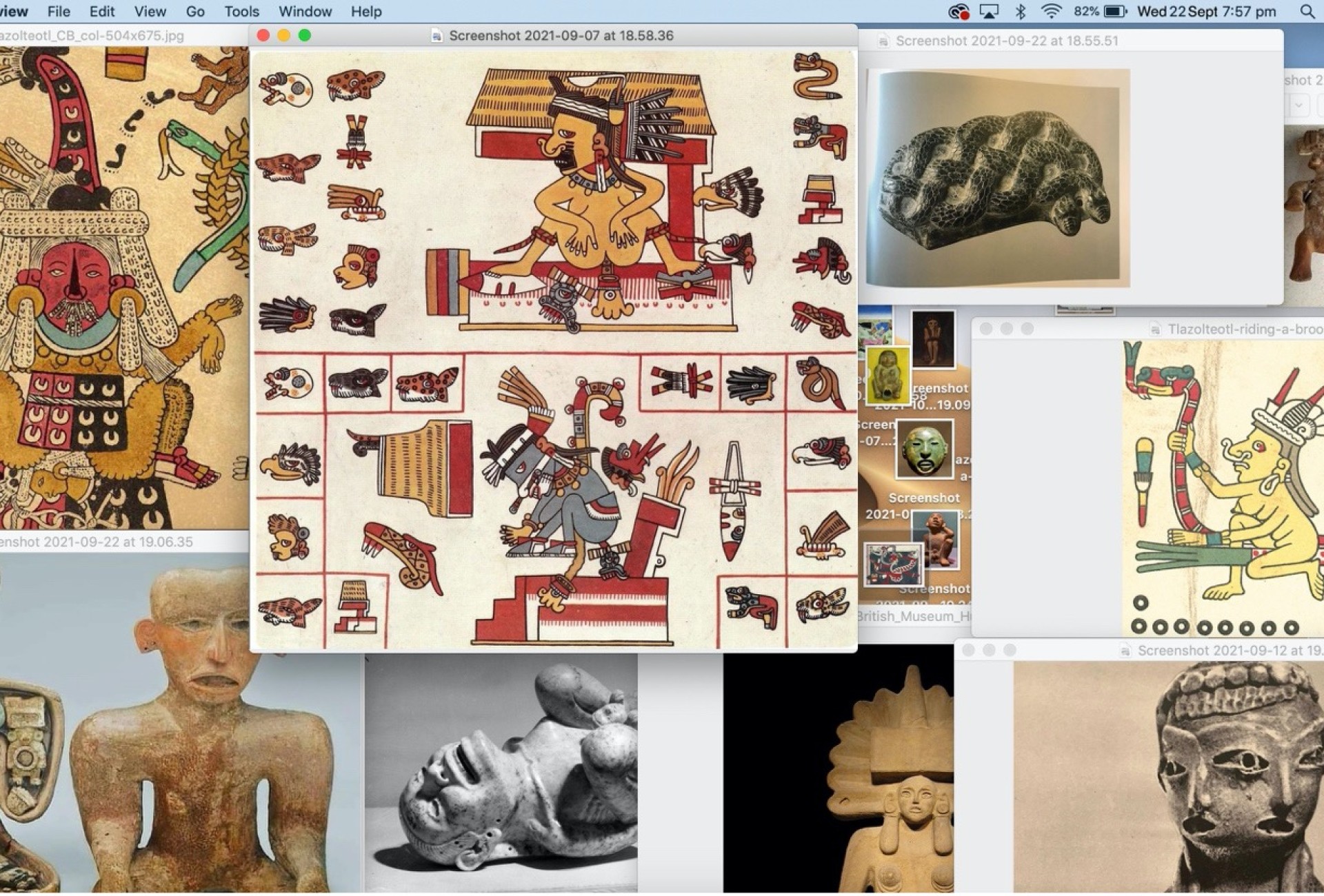Open the Wi-Fi status menu
Image resolution: width=1324 pixels, height=896 pixels.
[x=1051, y=12]
